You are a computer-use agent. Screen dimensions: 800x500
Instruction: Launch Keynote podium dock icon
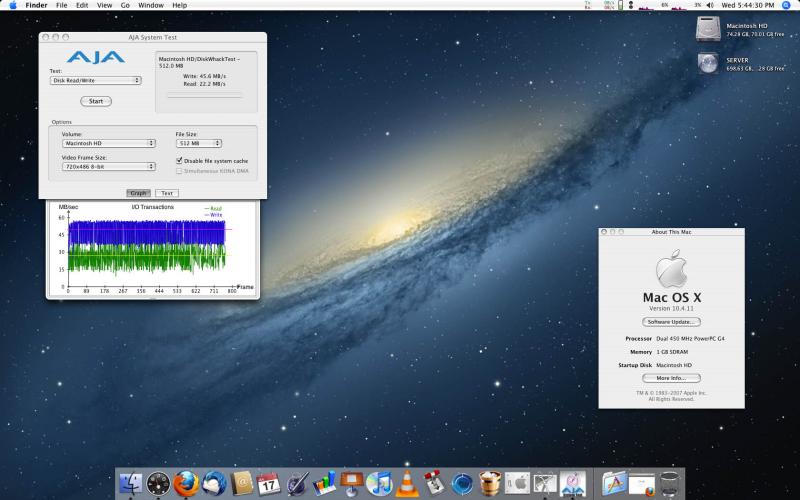[352, 483]
